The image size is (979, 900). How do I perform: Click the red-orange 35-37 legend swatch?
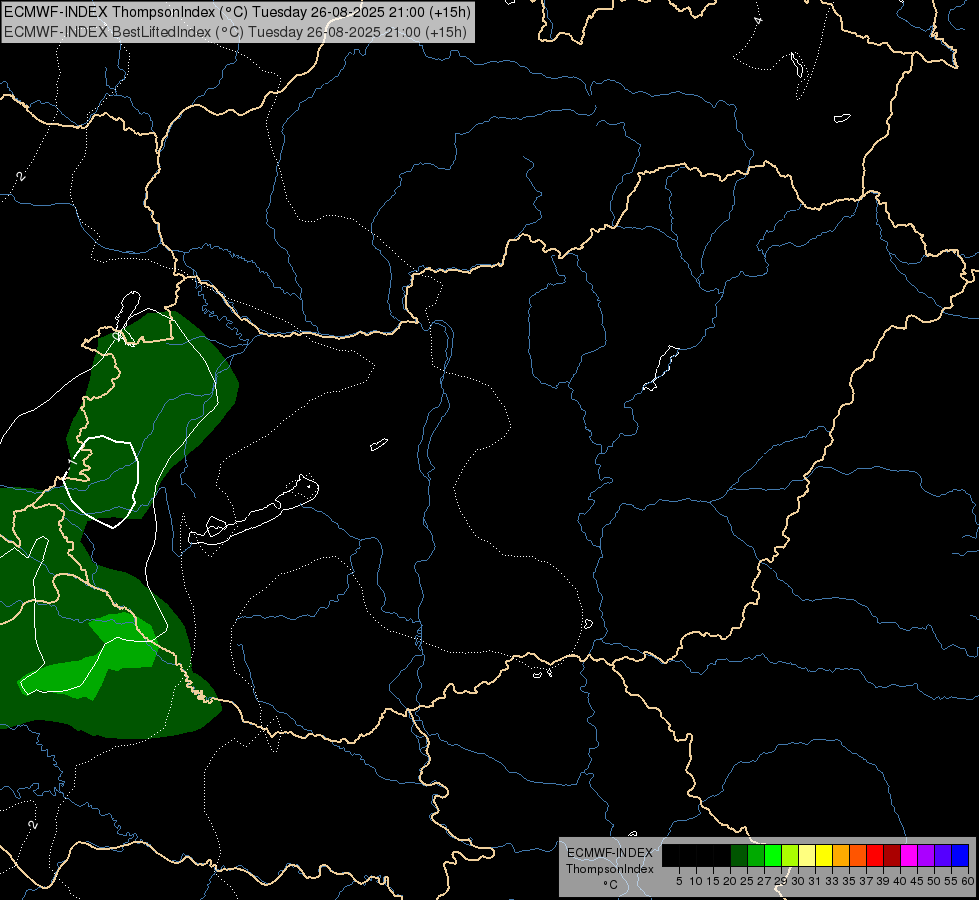858,855
